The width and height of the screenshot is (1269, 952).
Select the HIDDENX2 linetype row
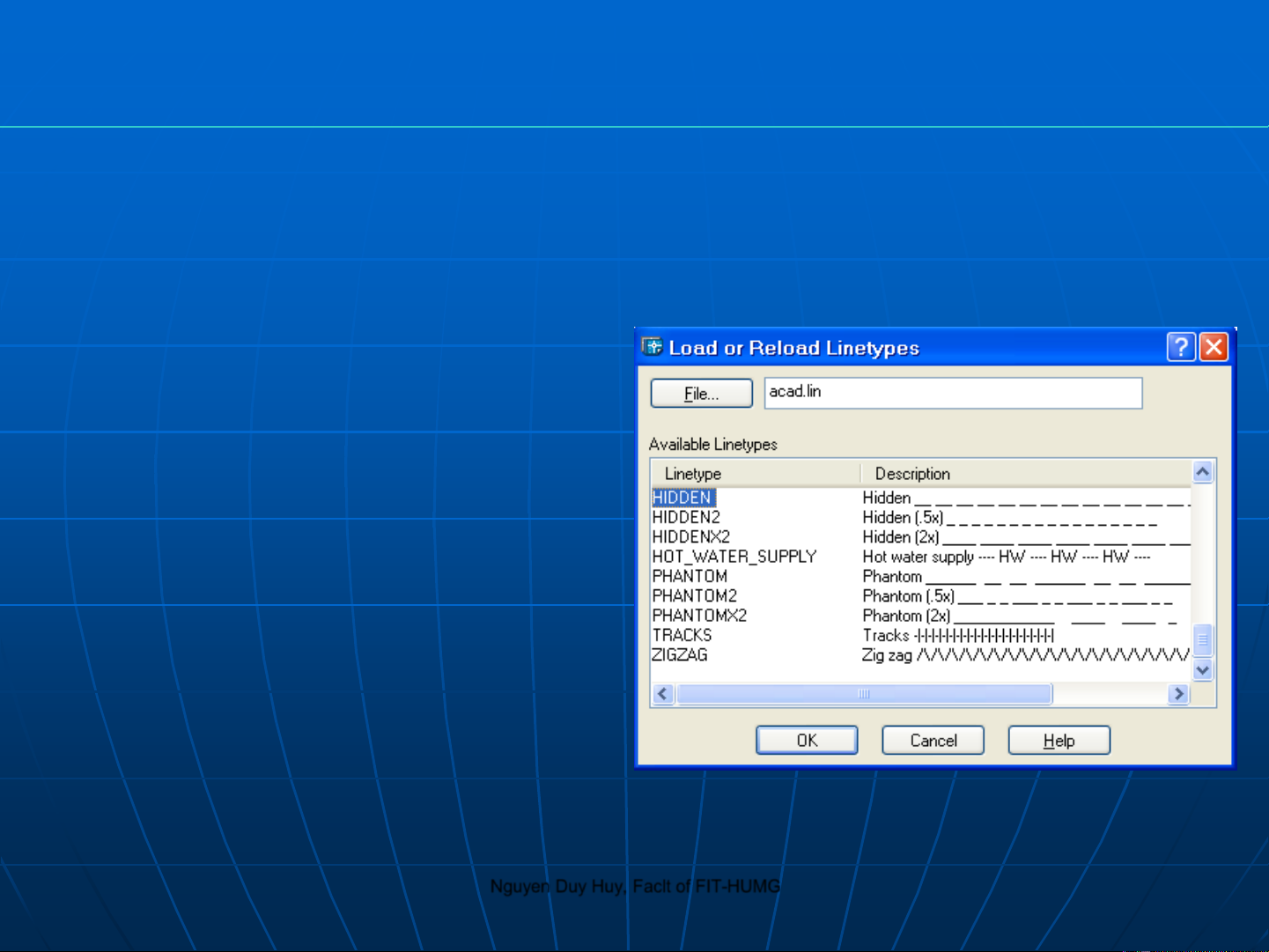point(690,537)
